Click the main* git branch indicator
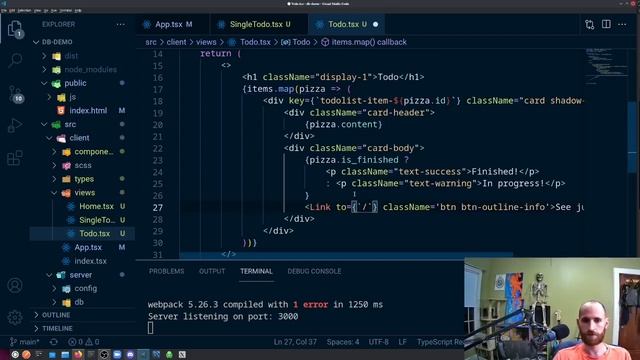This screenshot has width=640, height=360. [x=24, y=342]
